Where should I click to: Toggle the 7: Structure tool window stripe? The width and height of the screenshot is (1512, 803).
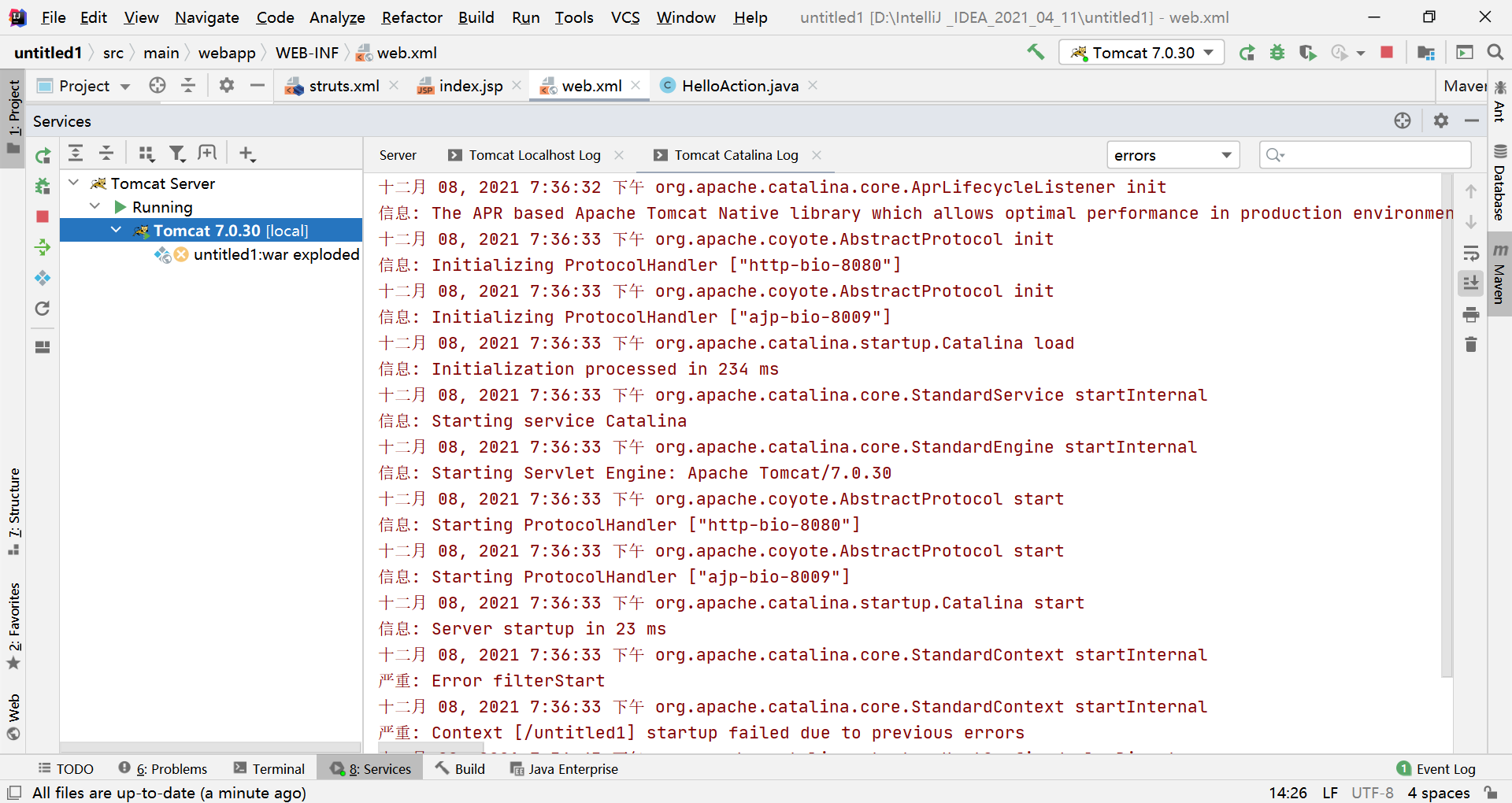(x=13, y=511)
